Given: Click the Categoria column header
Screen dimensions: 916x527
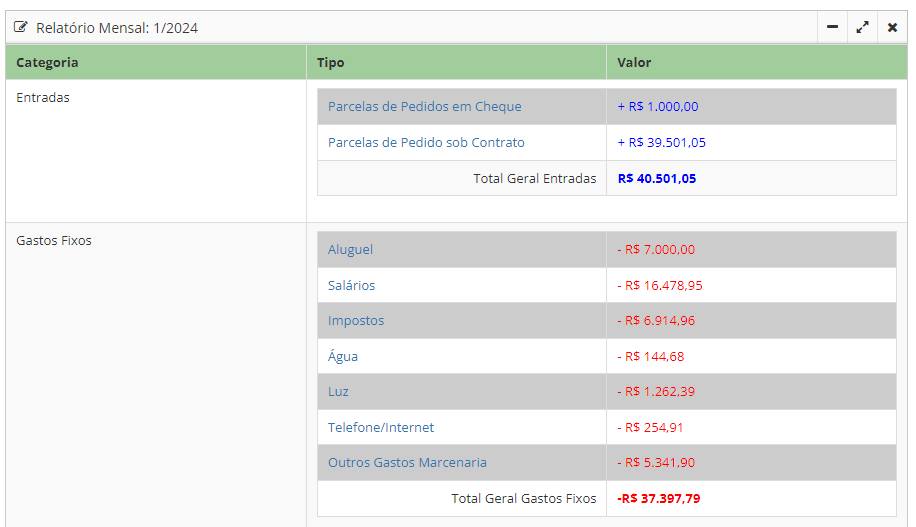Looking at the screenshot, I should point(47,63).
